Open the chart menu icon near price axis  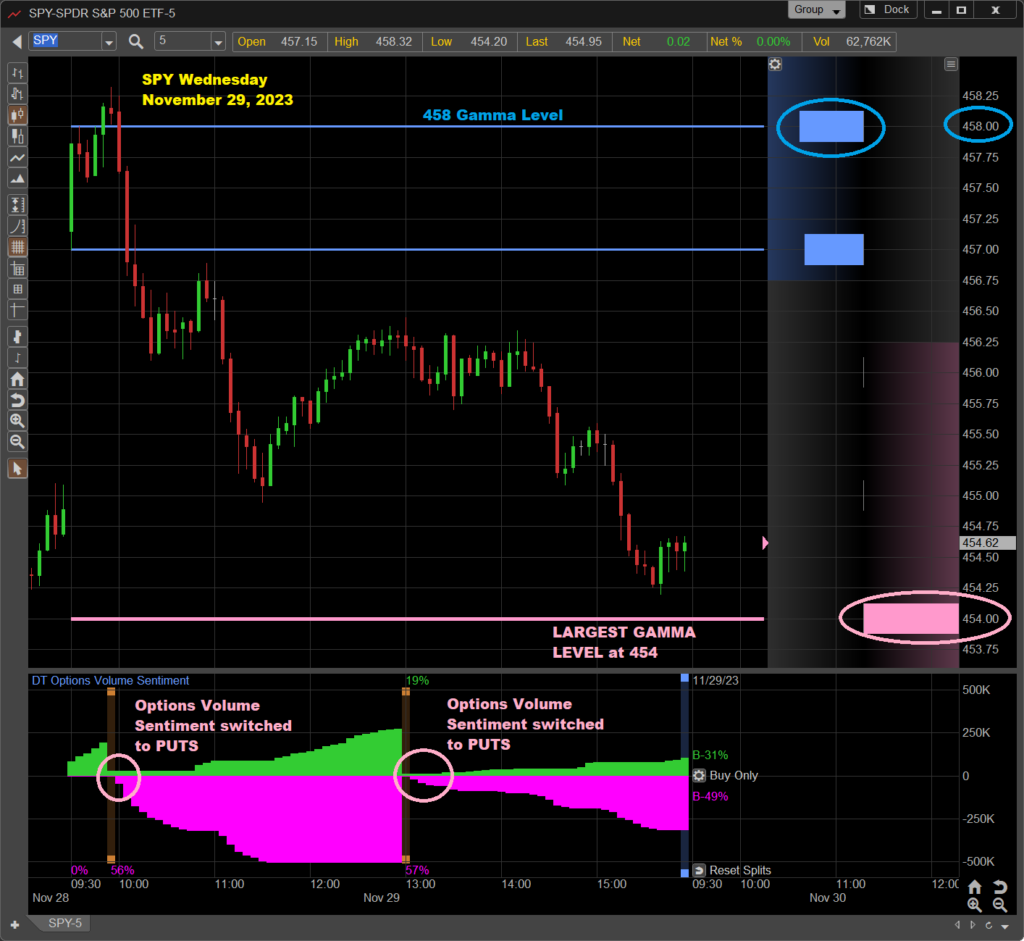click(951, 64)
